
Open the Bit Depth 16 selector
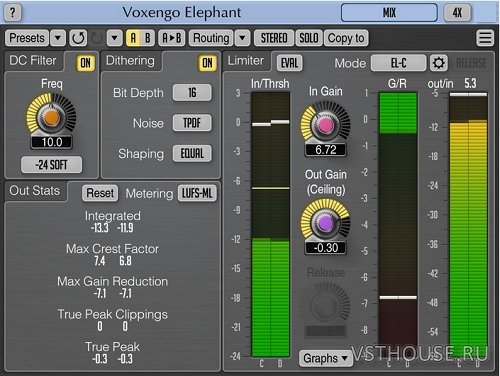192,93
